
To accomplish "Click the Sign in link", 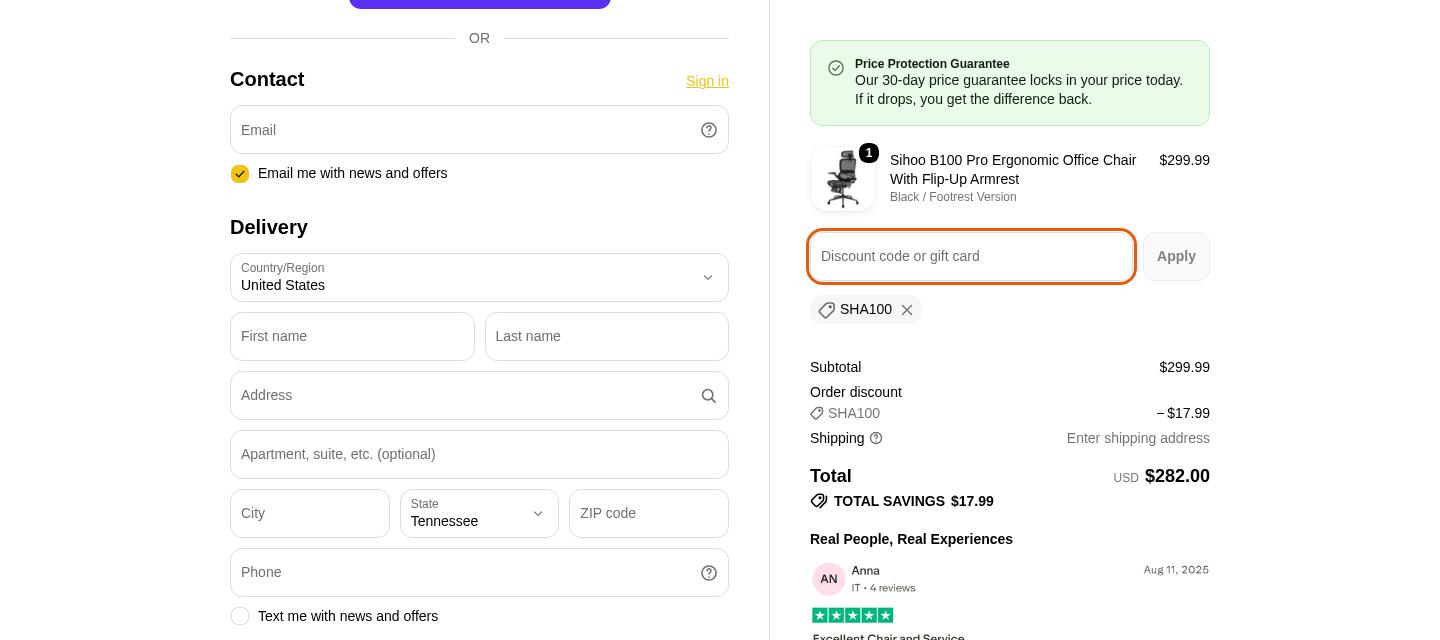I will click(x=707, y=81).
